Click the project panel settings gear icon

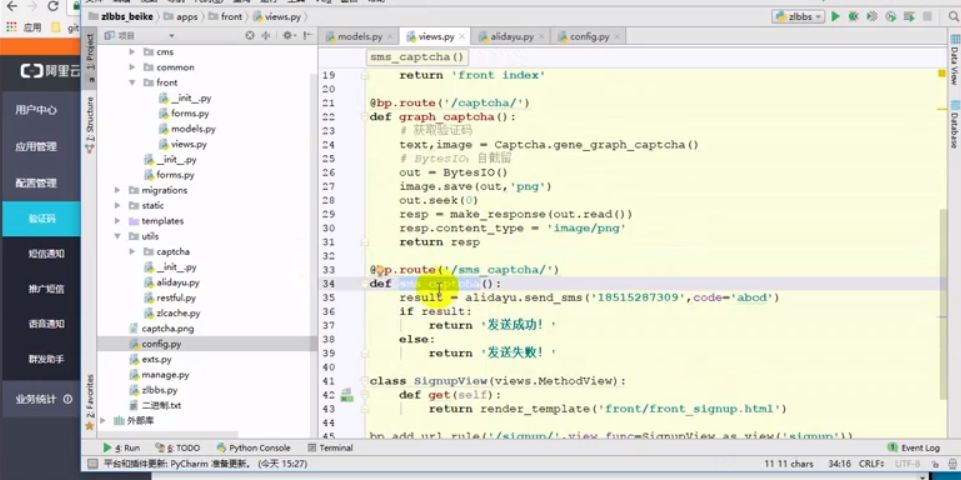click(x=288, y=35)
